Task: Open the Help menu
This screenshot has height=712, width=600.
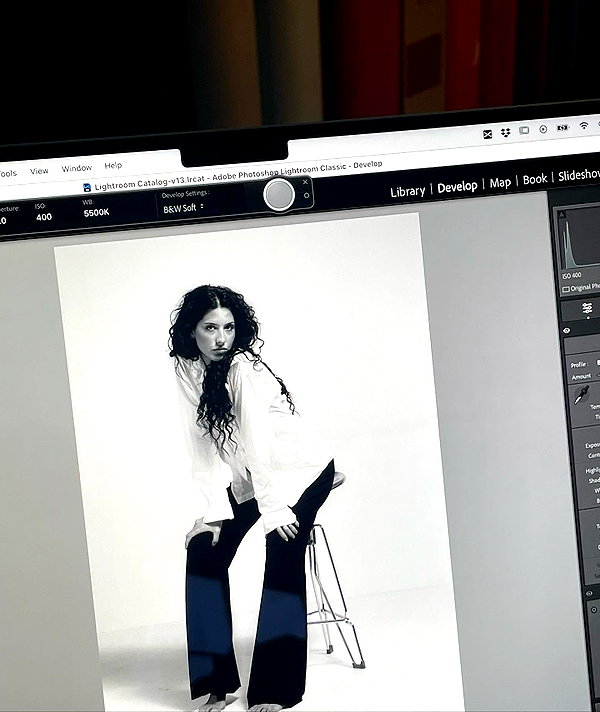Action: [113, 165]
